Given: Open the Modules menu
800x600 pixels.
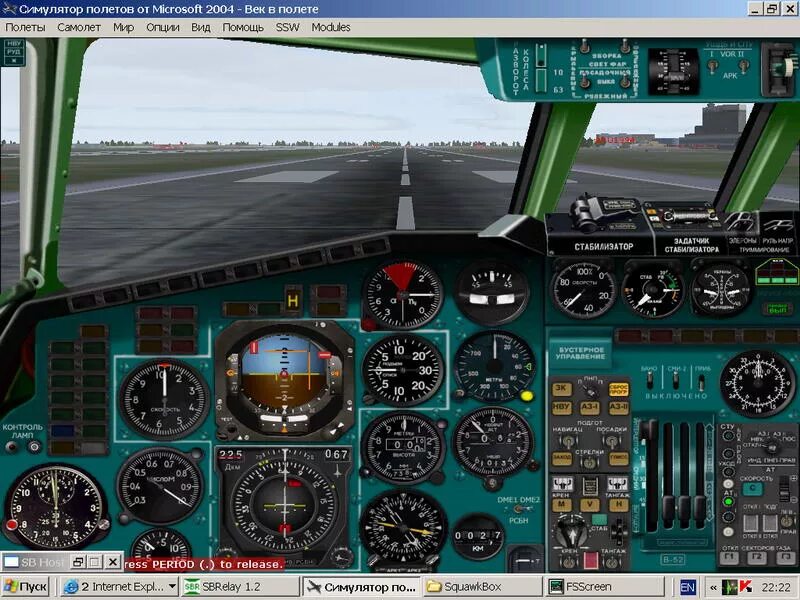Looking at the screenshot, I should [331, 28].
